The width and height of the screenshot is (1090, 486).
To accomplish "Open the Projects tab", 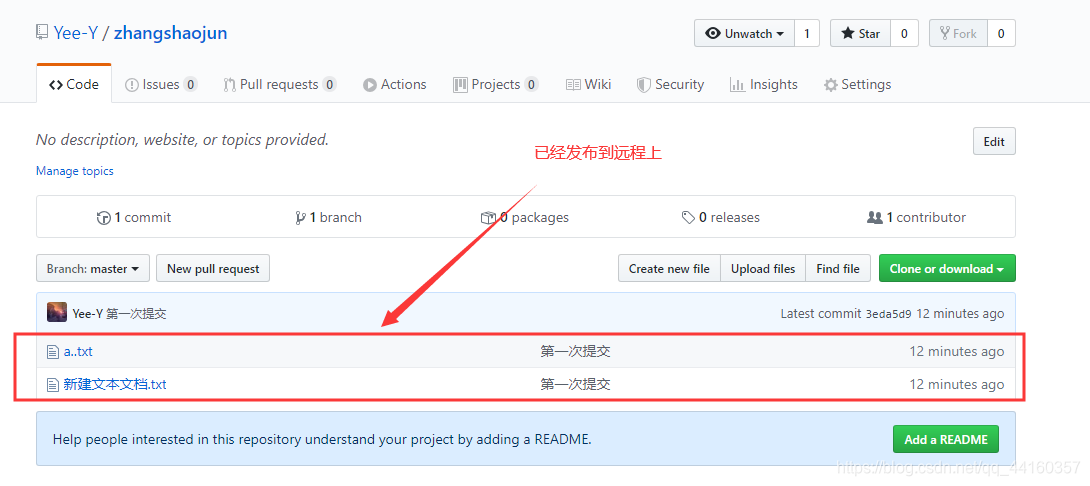I will (x=496, y=84).
